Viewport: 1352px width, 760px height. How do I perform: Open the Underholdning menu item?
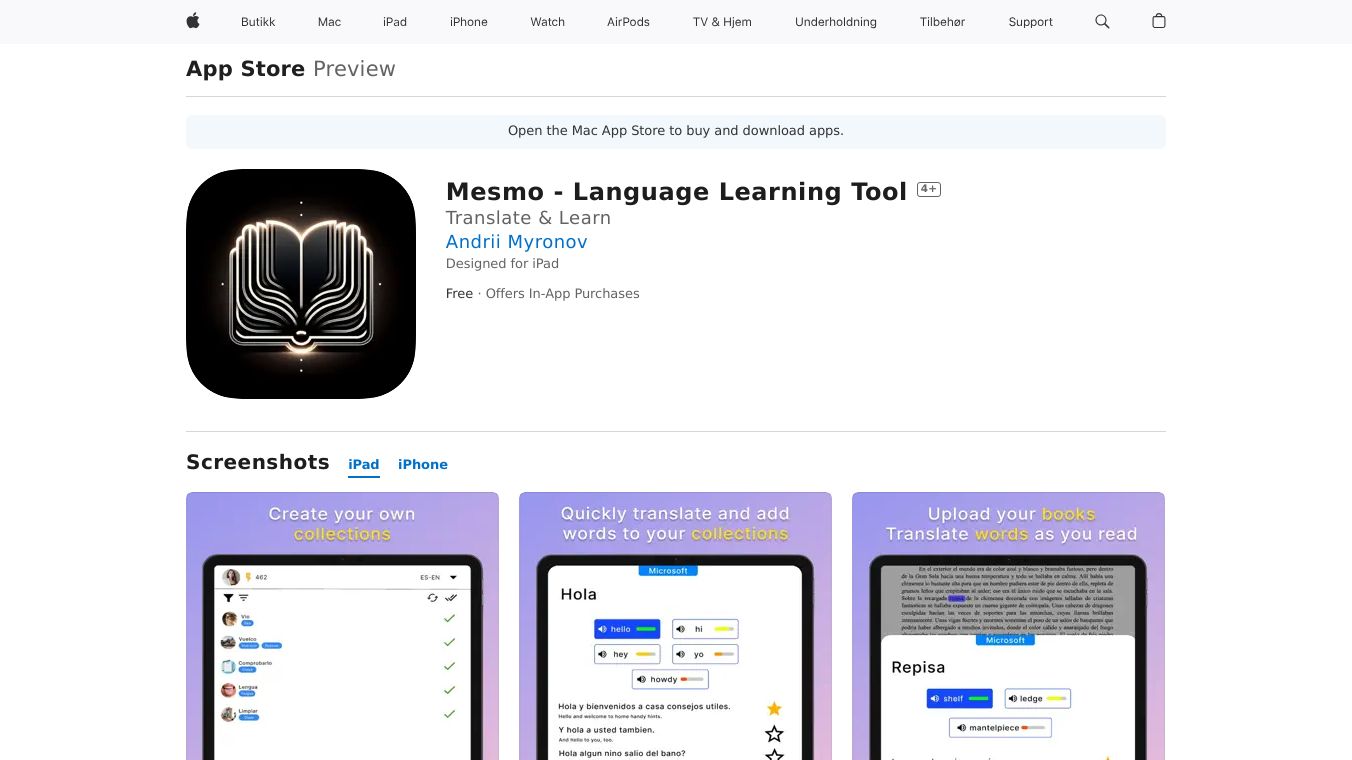coord(836,22)
